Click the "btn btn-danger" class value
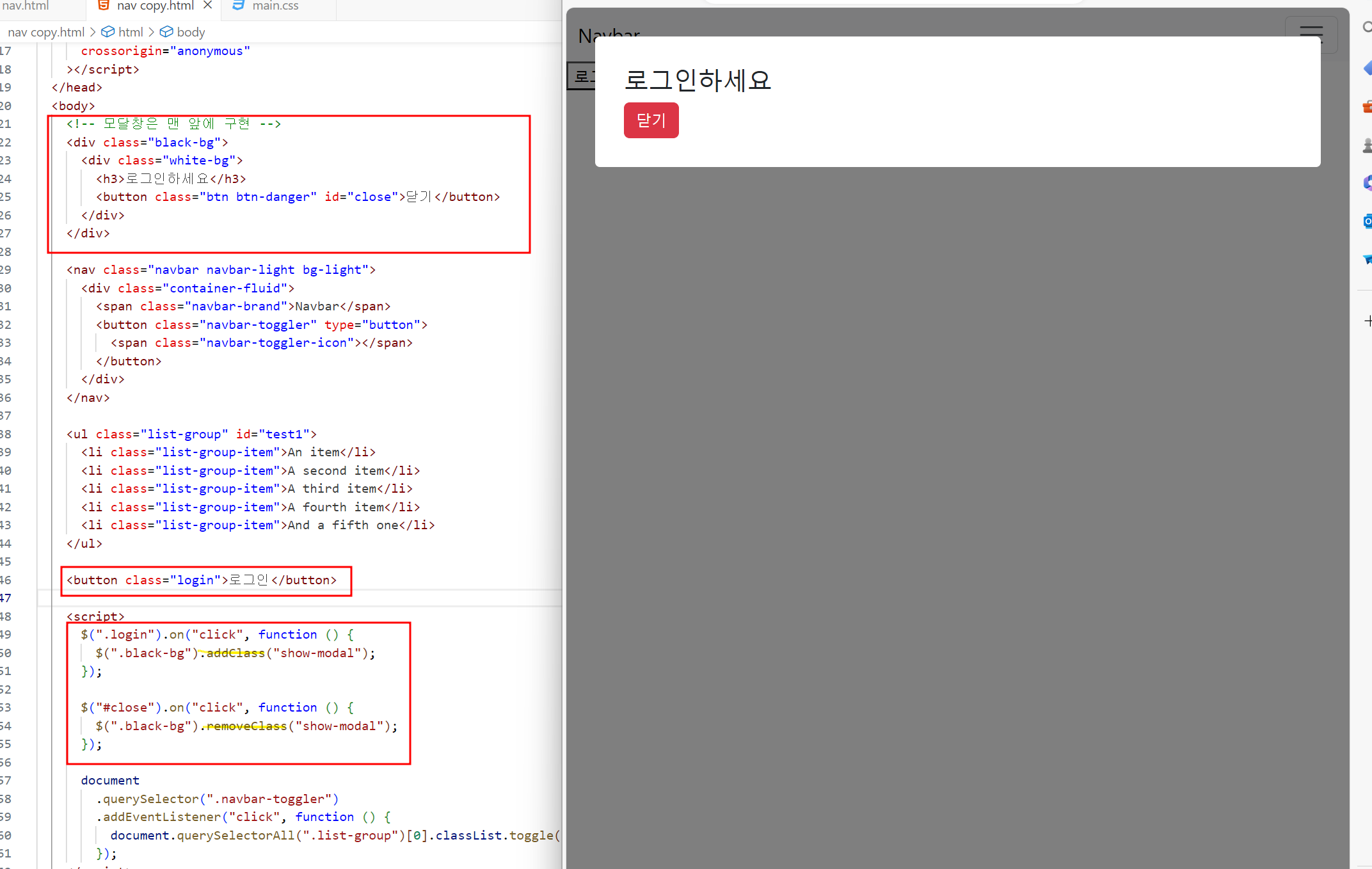Viewport: 1372px width, 869px height. (258, 197)
